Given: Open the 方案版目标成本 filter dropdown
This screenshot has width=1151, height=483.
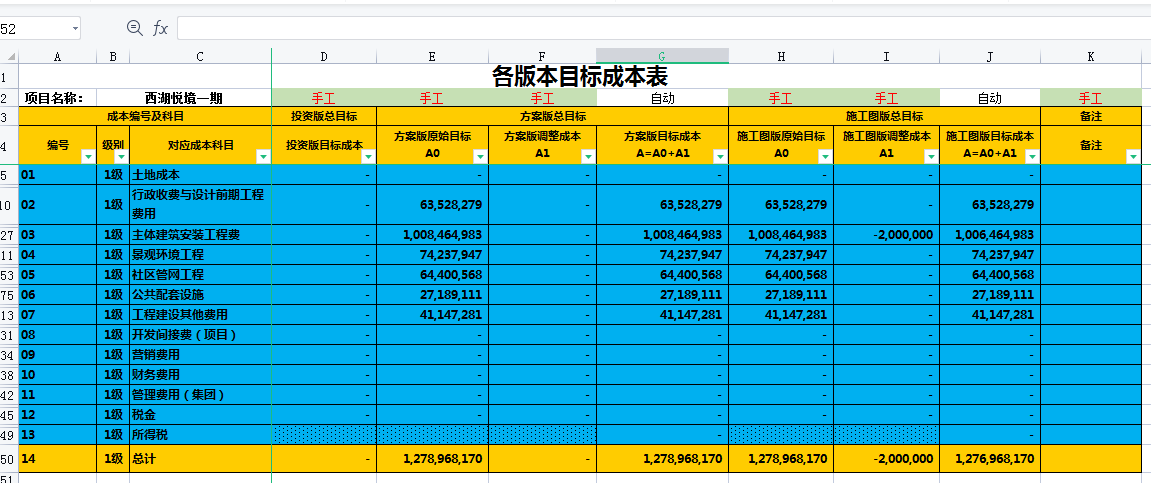Looking at the screenshot, I should (x=720, y=156).
